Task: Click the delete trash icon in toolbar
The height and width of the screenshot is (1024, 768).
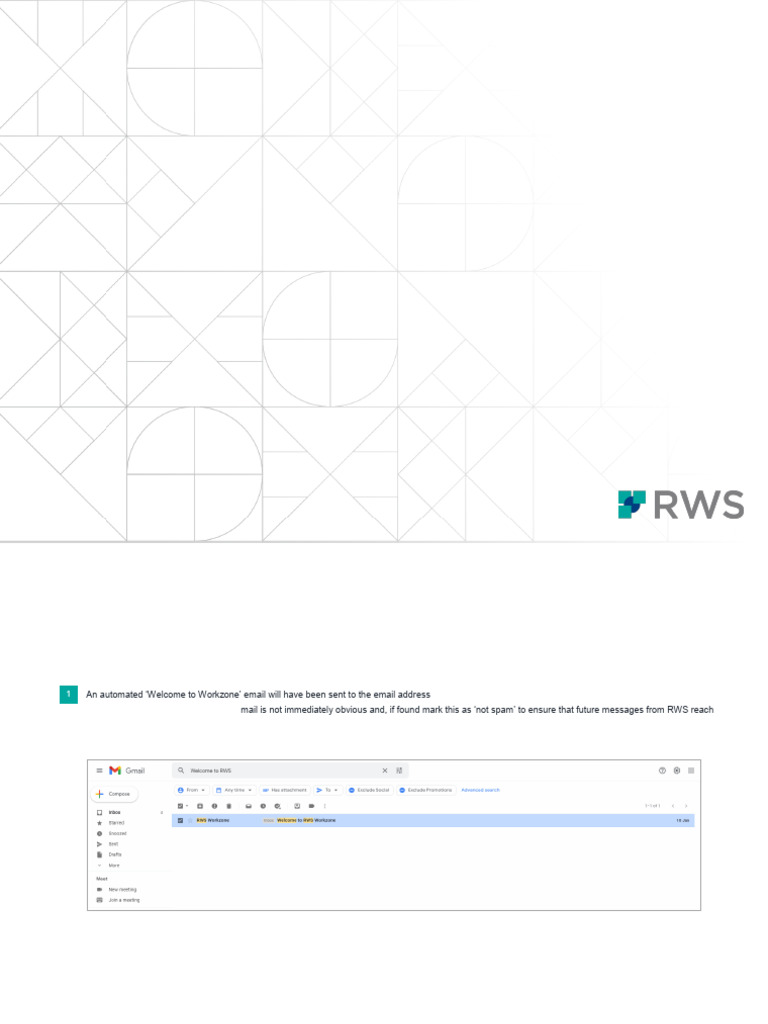Action: click(229, 805)
